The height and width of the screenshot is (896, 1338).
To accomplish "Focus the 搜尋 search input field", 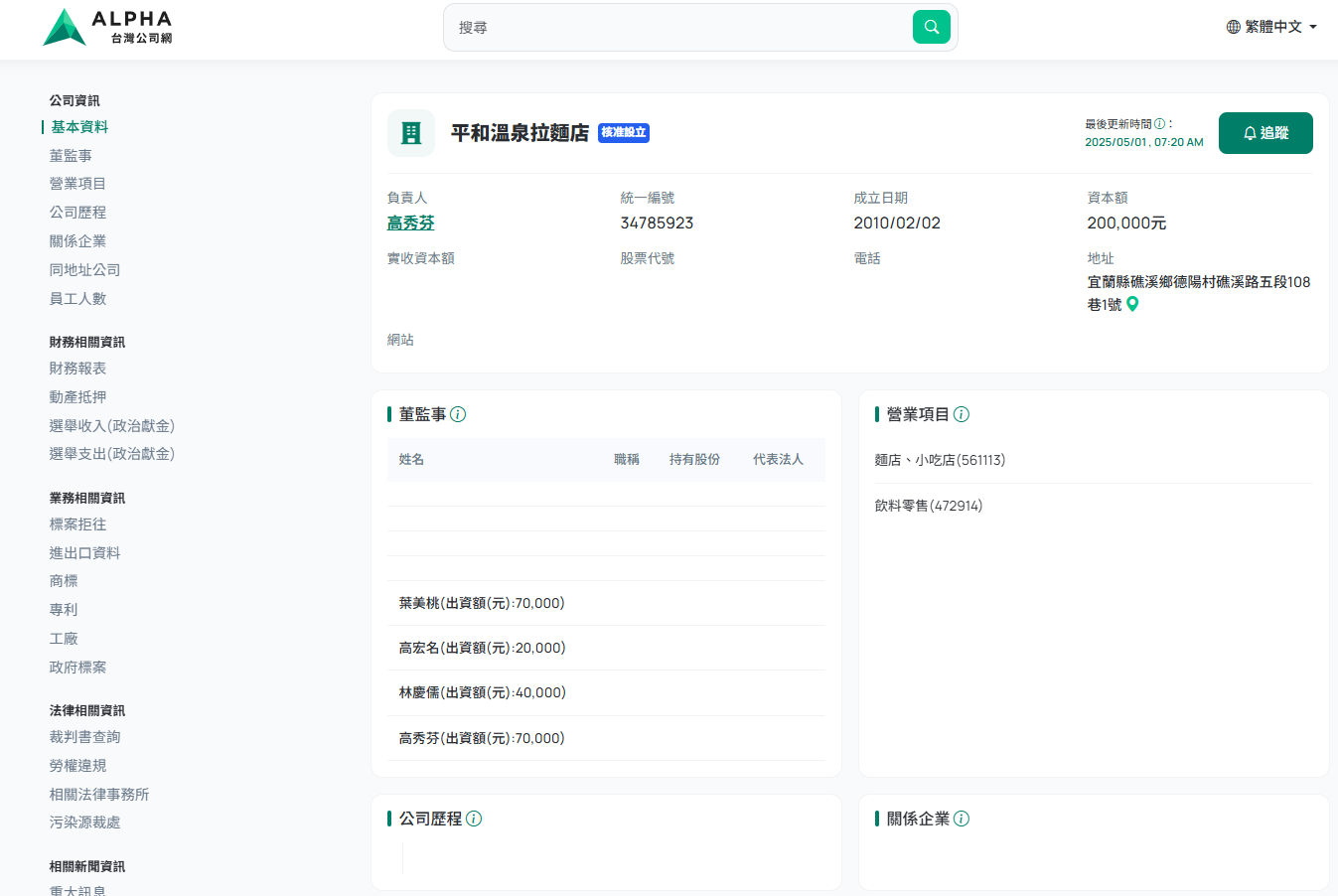I will pyautogui.click(x=678, y=27).
